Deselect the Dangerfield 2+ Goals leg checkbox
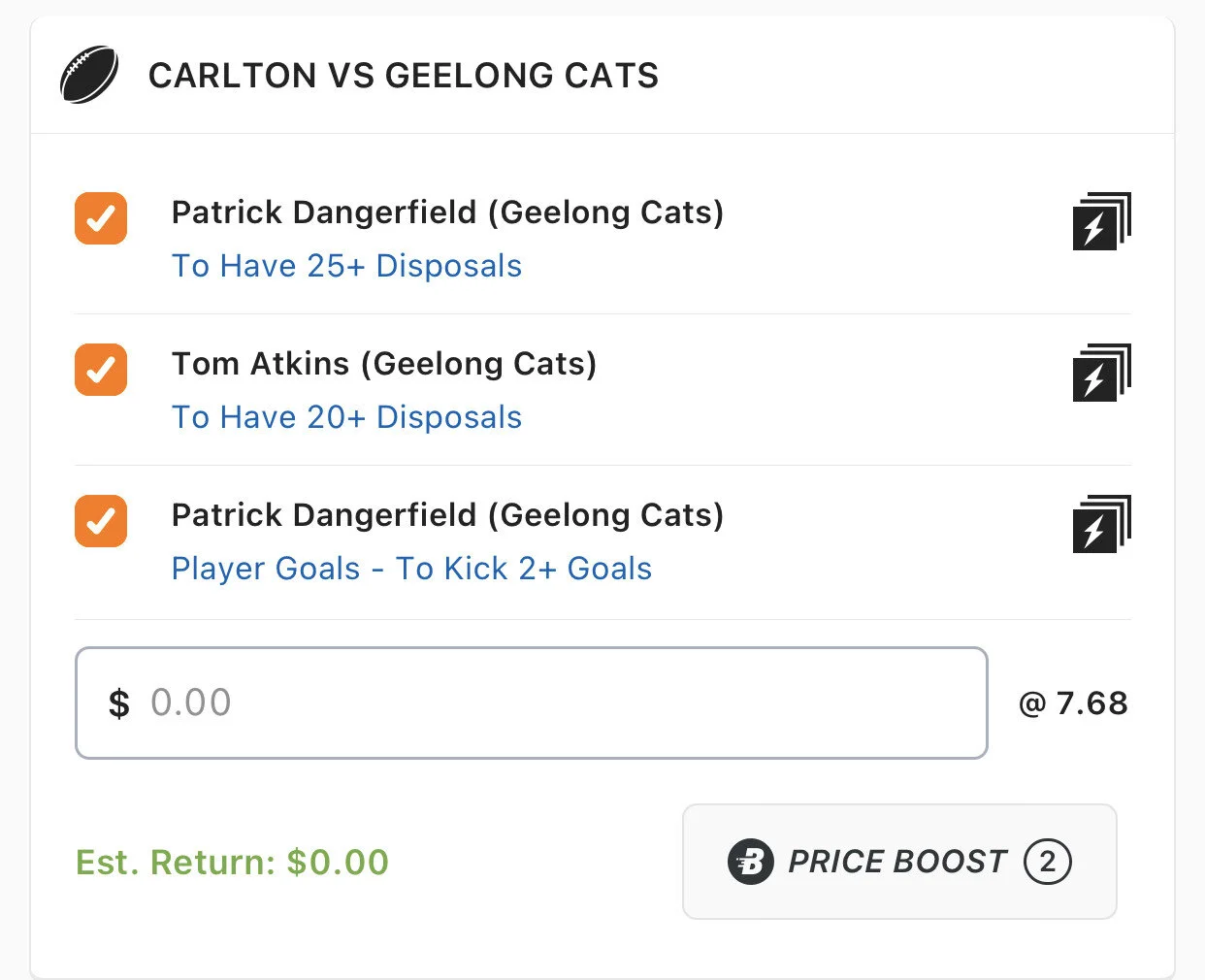 pyautogui.click(x=101, y=521)
